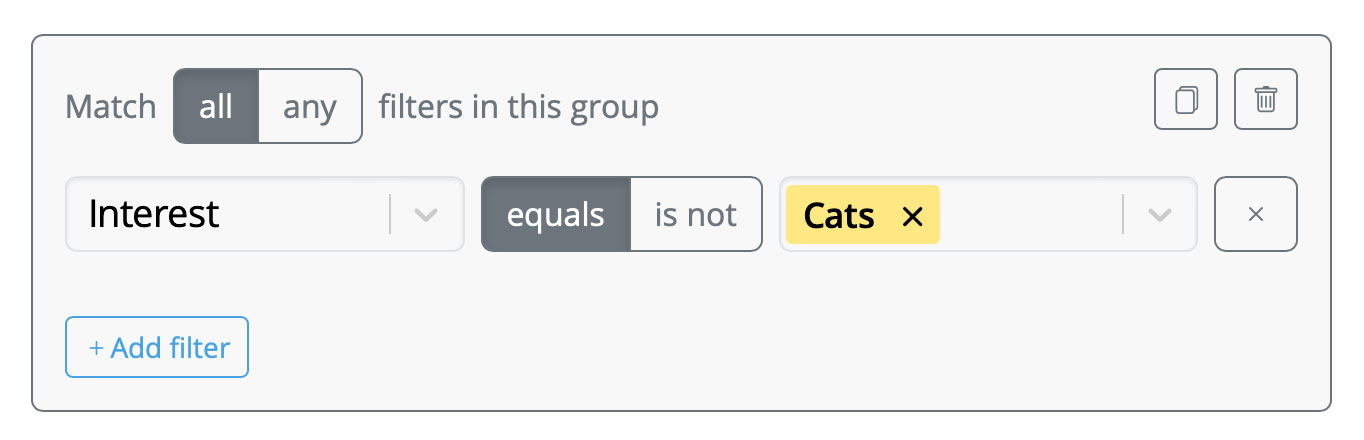Remove the Interest filter row
Image resolution: width=1364 pixels, height=440 pixels.
1256,214
